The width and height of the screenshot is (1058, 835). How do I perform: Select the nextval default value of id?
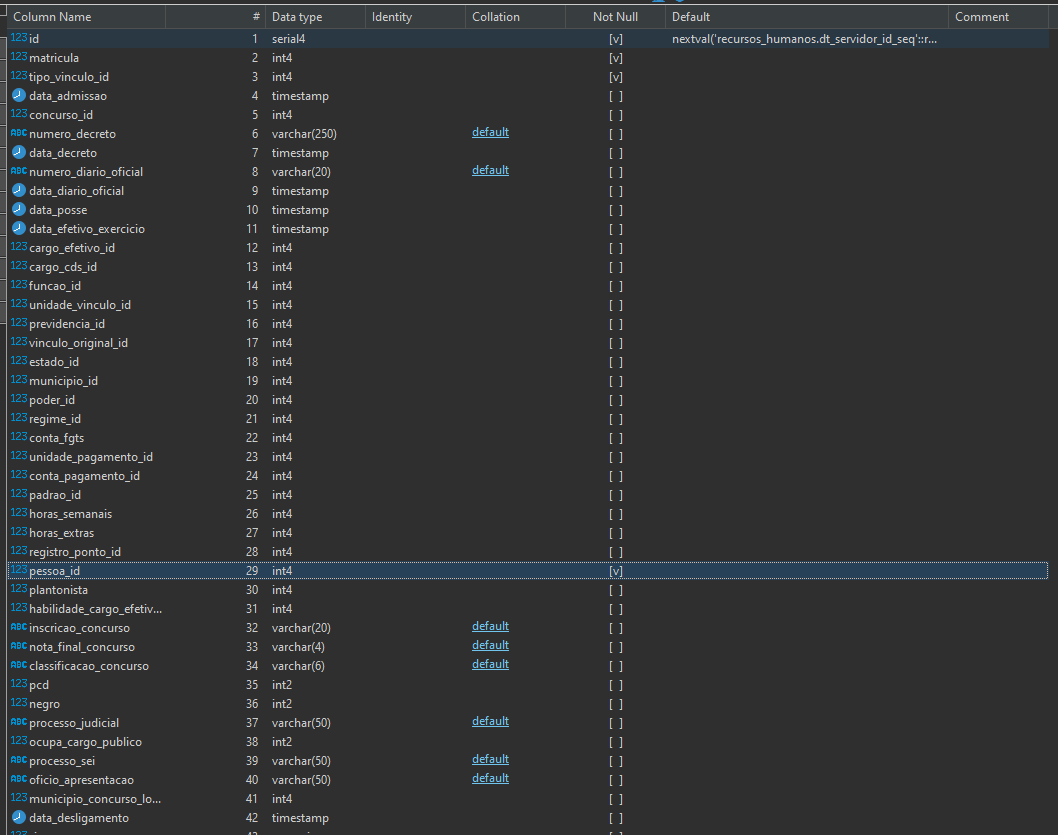[804, 39]
